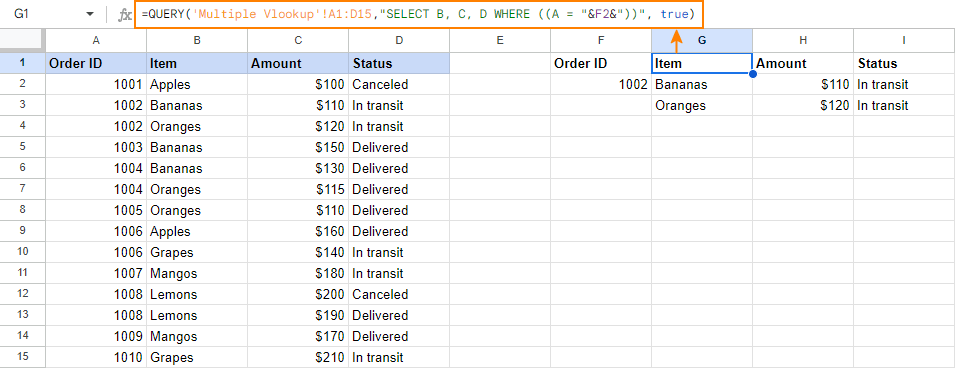Click cell H1 'Amount'
Viewport: 955px width, 368px height.
(803, 63)
